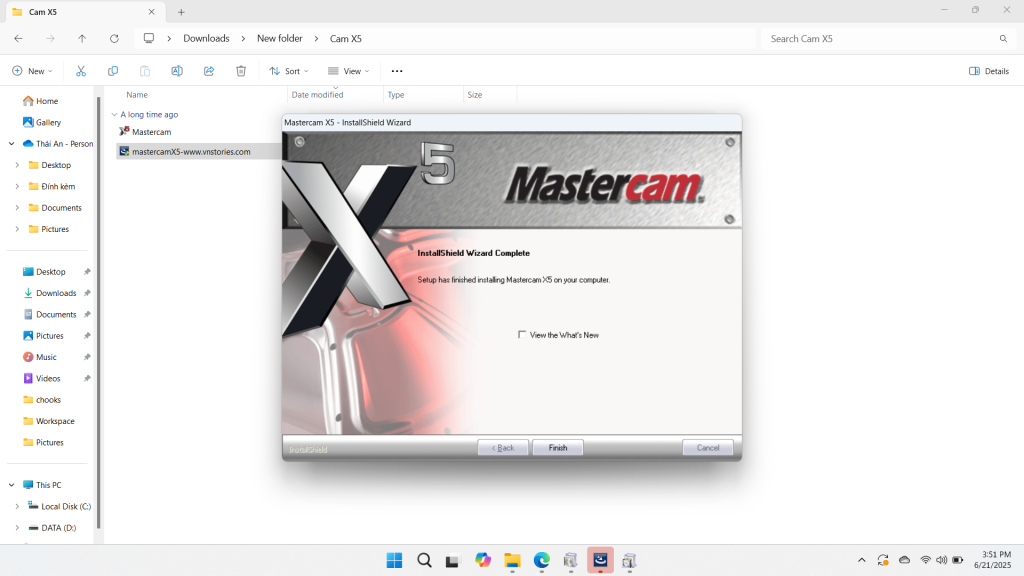
Task: Open pinned Videos in quick access
Action: coord(48,379)
